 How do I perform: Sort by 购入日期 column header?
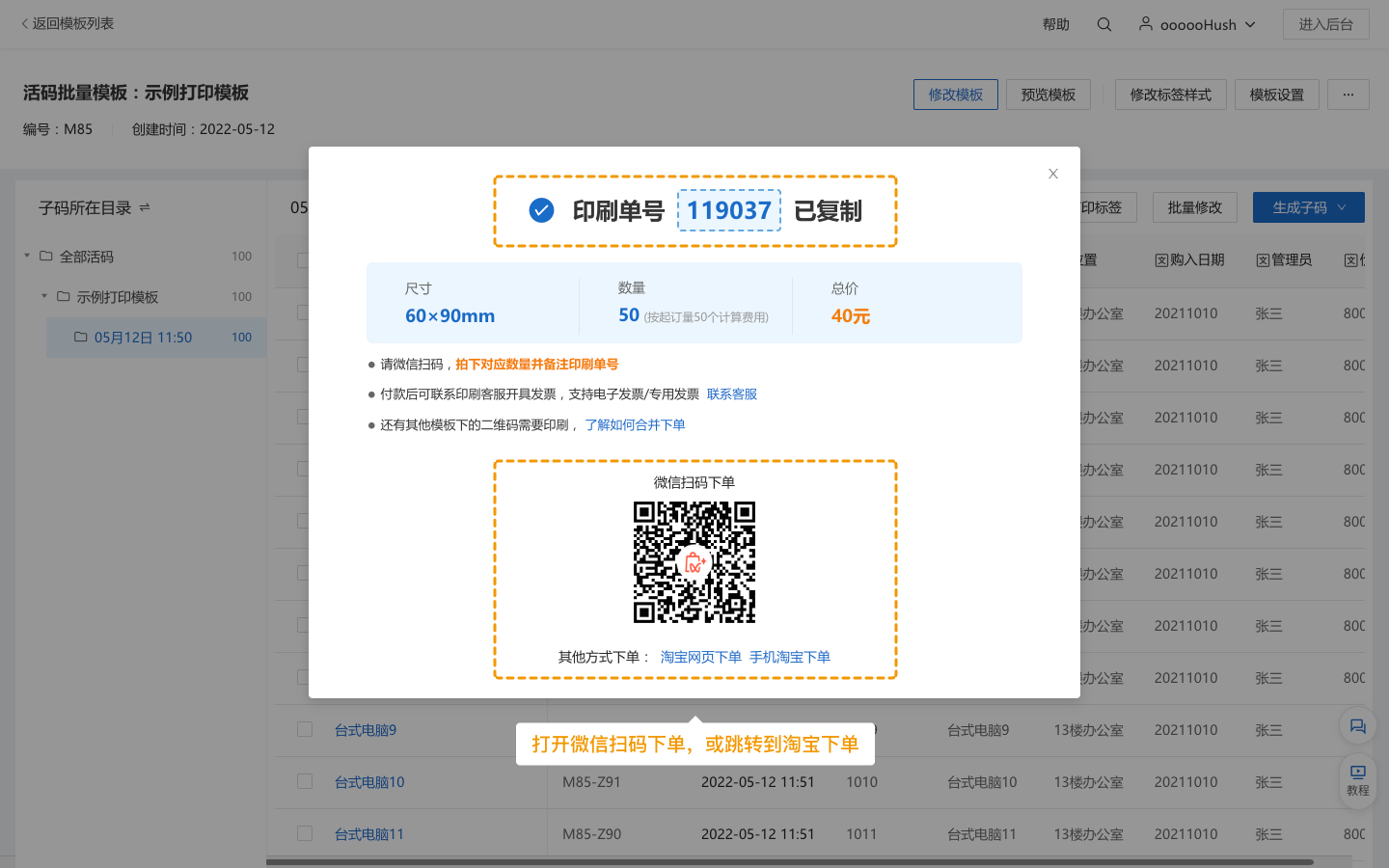pyautogui.click(x=1189, y=259)
